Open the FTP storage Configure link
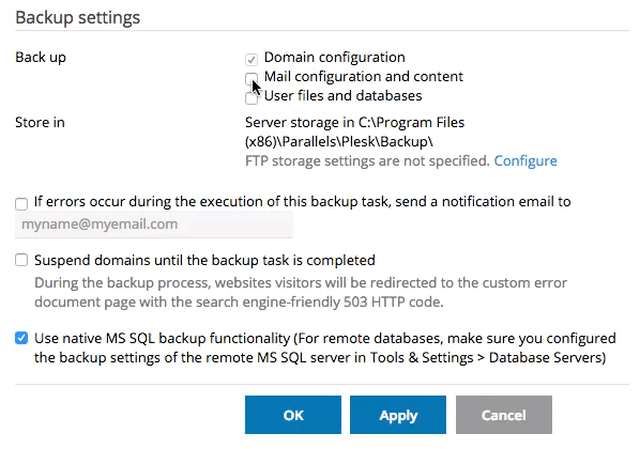Viewport: 640px width, 449px height. [525, 161]
